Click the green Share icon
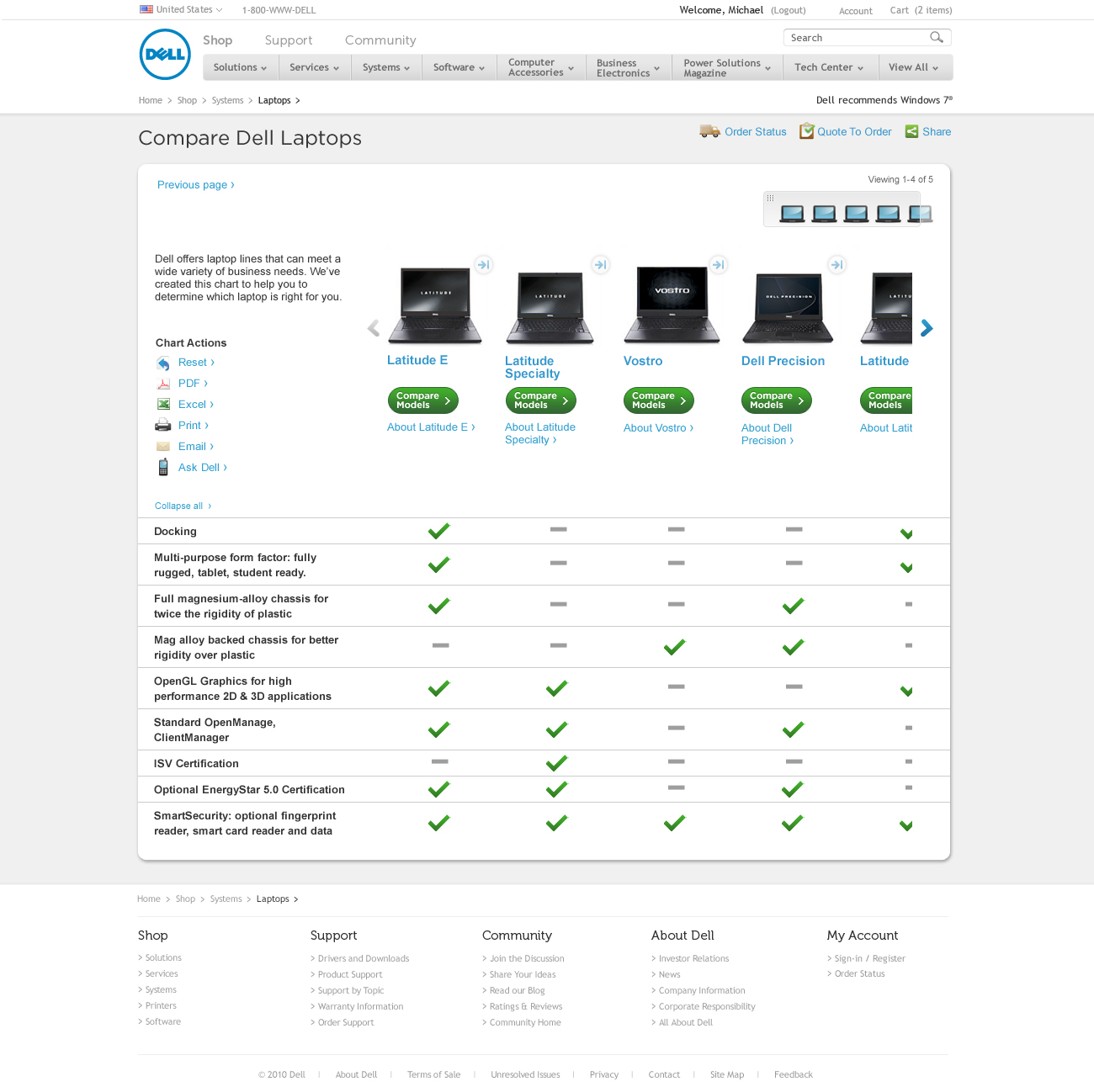Viewport: 1094px width, 1092px height. pyautogui.click(x=911, y=131)
